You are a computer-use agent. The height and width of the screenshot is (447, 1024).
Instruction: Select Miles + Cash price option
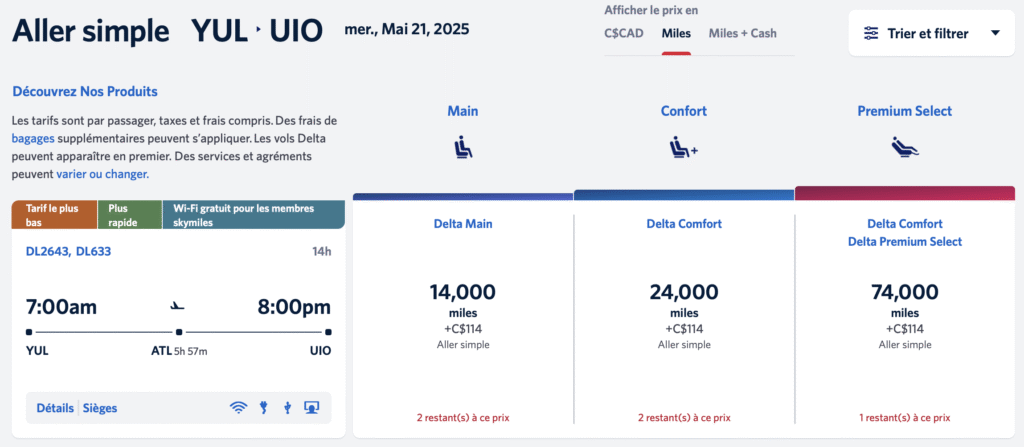[x=742, y=33]
